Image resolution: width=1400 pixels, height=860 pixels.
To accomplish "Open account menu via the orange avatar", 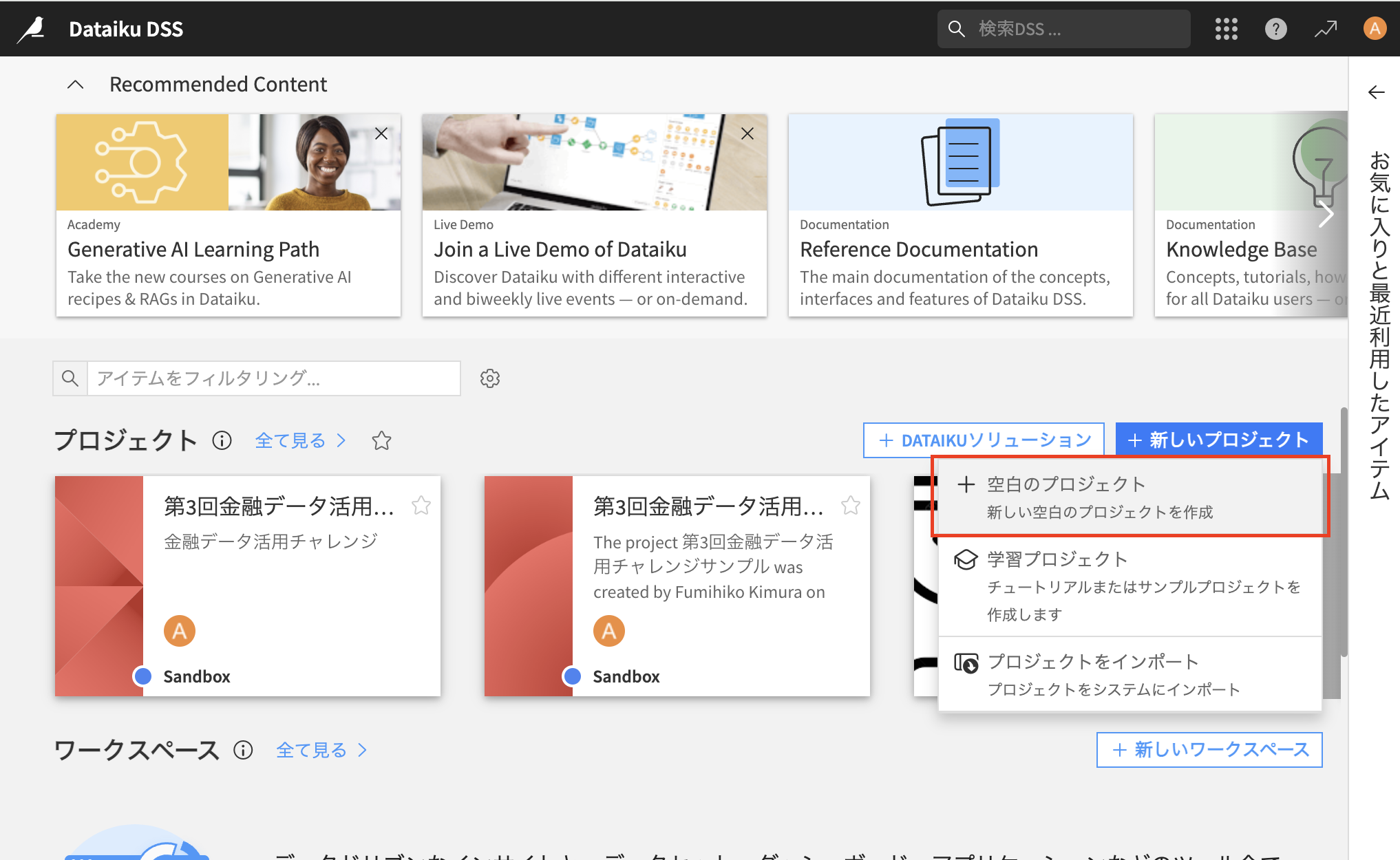I will [1375, 28].
